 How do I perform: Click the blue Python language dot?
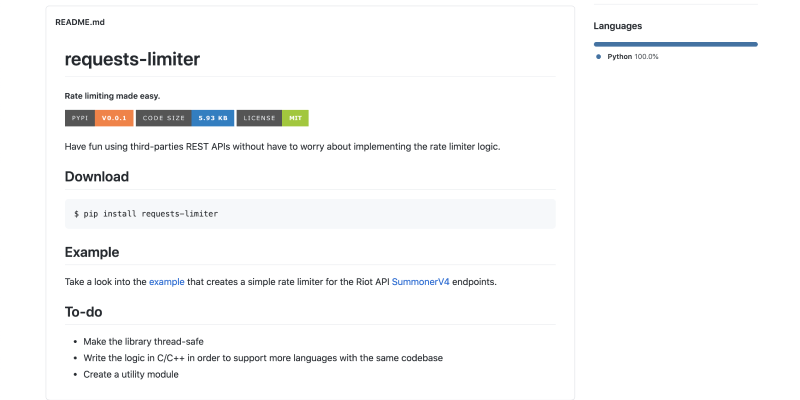point(598,57)
